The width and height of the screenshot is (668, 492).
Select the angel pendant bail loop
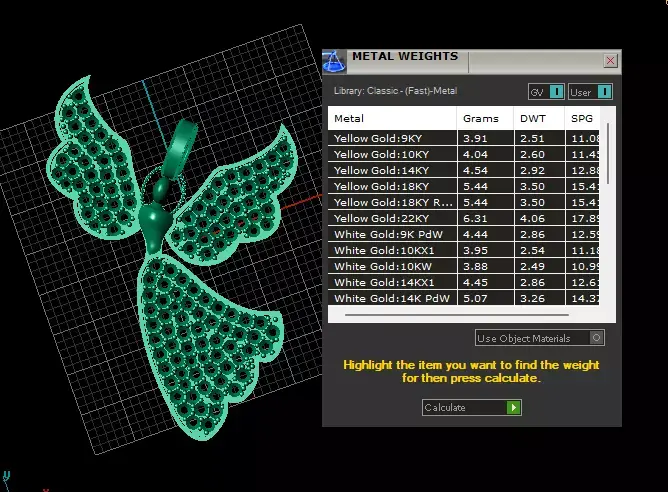pyautogui.click(x=179, y=147)
